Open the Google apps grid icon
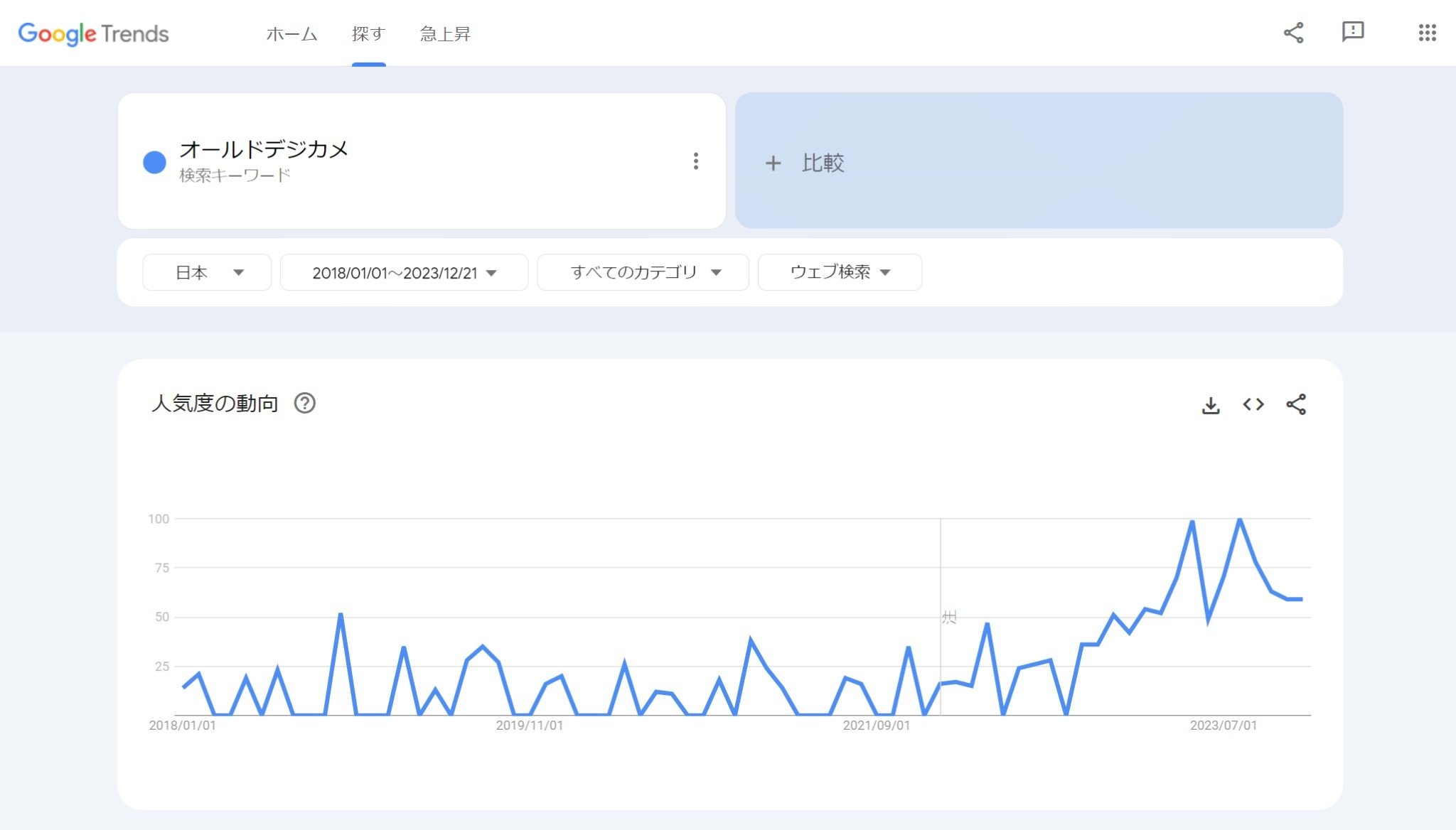The image size is (1456, 830). tap(1427, 33)
